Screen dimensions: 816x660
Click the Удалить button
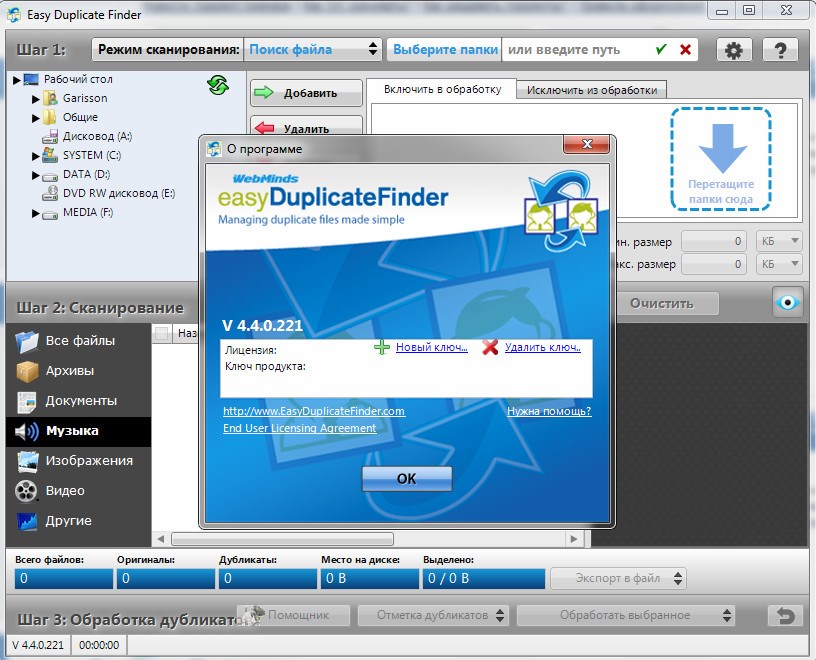[307, 126]
